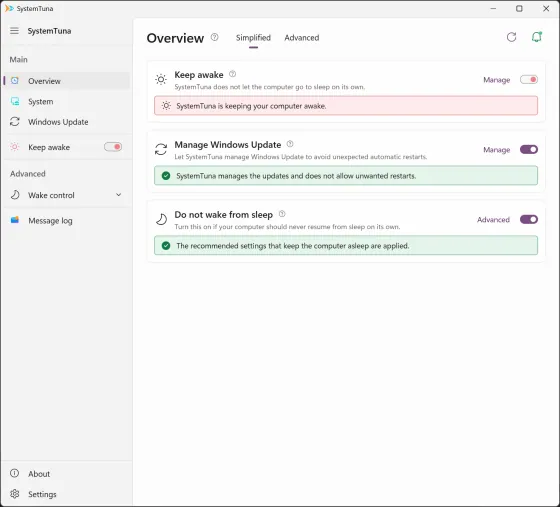Click the Manage Windows Update heading
Image resolution: width=560 pixels, height=507 pixels.
coord(228,145)
